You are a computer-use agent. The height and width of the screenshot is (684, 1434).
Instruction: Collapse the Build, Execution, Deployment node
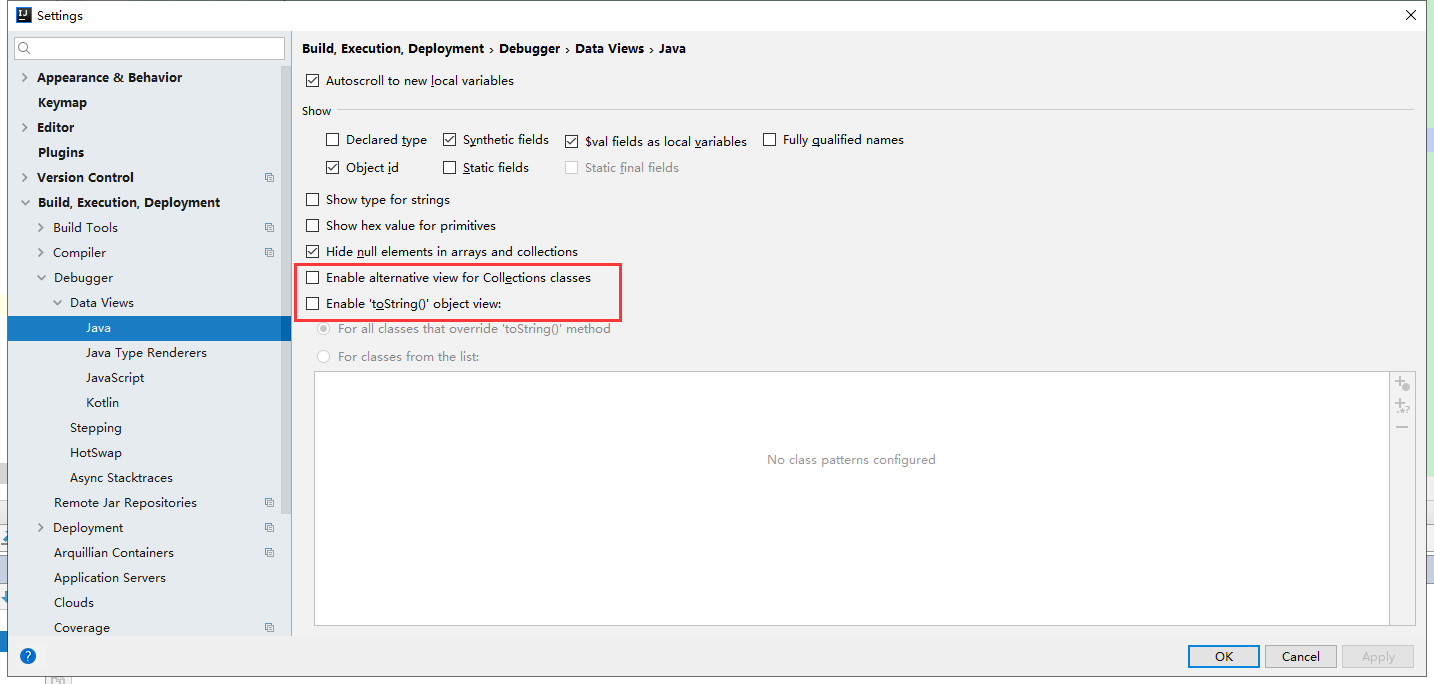click(24, 202)
